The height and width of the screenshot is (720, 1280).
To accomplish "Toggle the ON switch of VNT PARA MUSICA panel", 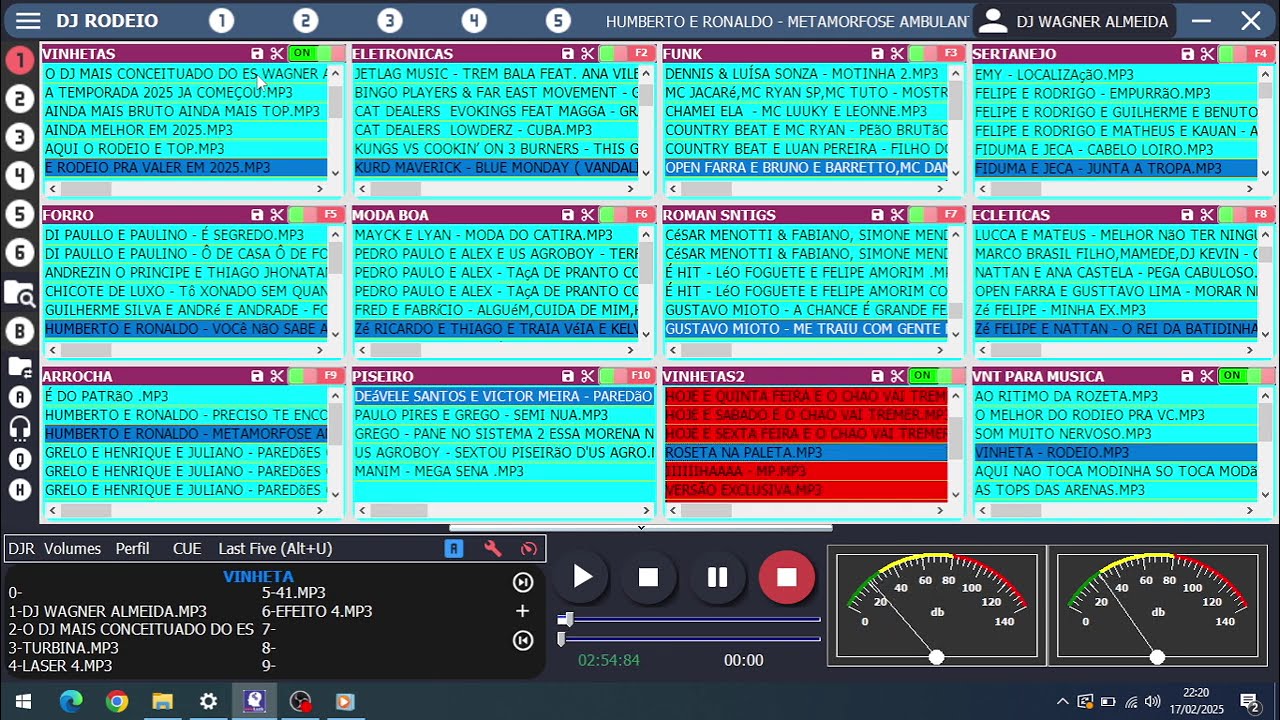I will click(1245, 375).
